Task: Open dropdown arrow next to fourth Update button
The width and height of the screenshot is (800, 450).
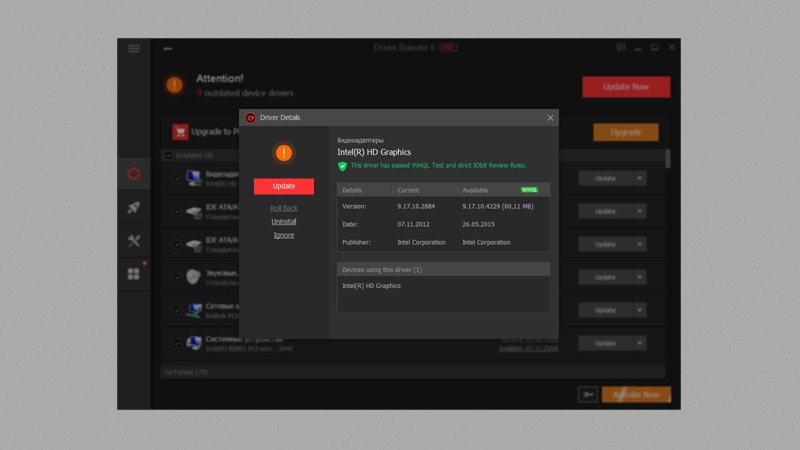Action: point(640,277)
